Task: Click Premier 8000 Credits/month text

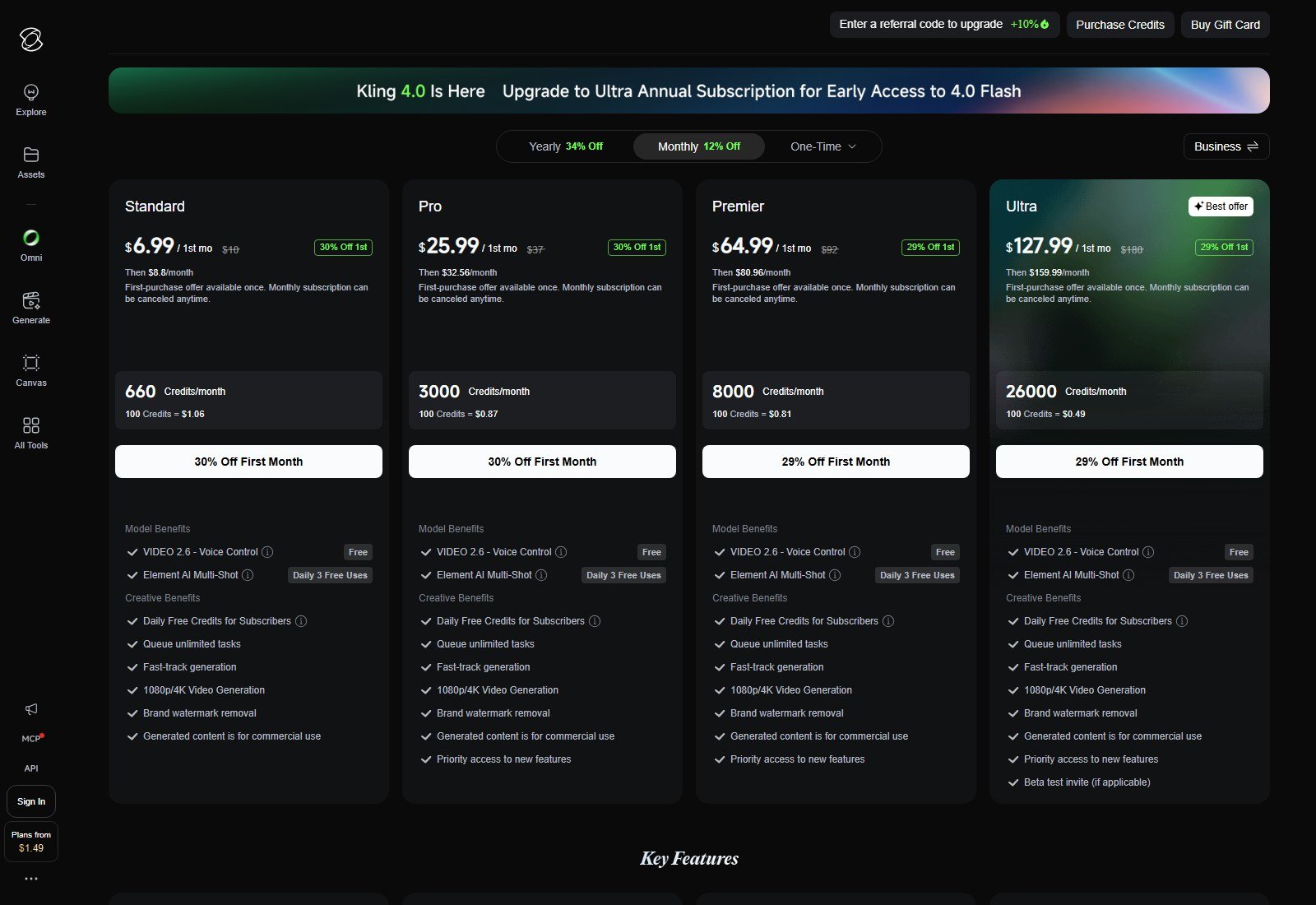Action: tap(768, 392)
